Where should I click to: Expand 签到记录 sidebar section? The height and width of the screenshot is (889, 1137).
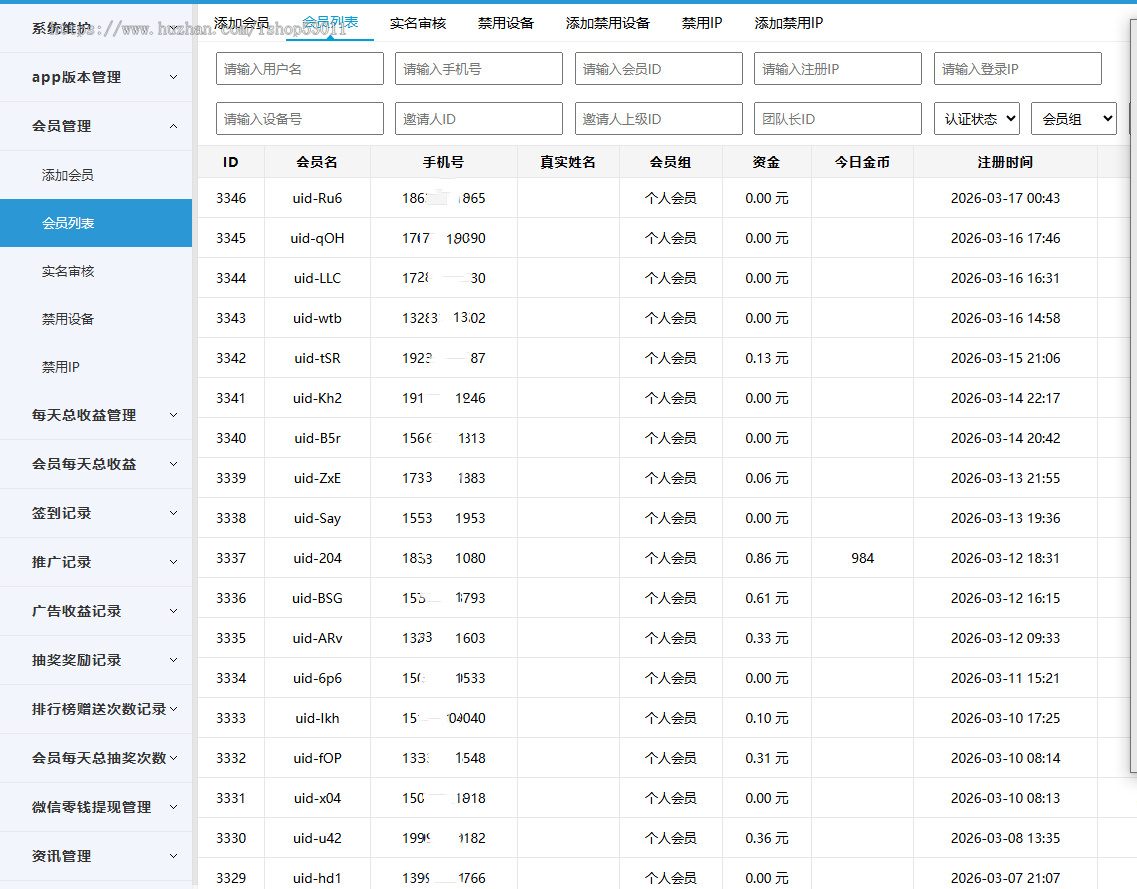(x=96, y=513)
